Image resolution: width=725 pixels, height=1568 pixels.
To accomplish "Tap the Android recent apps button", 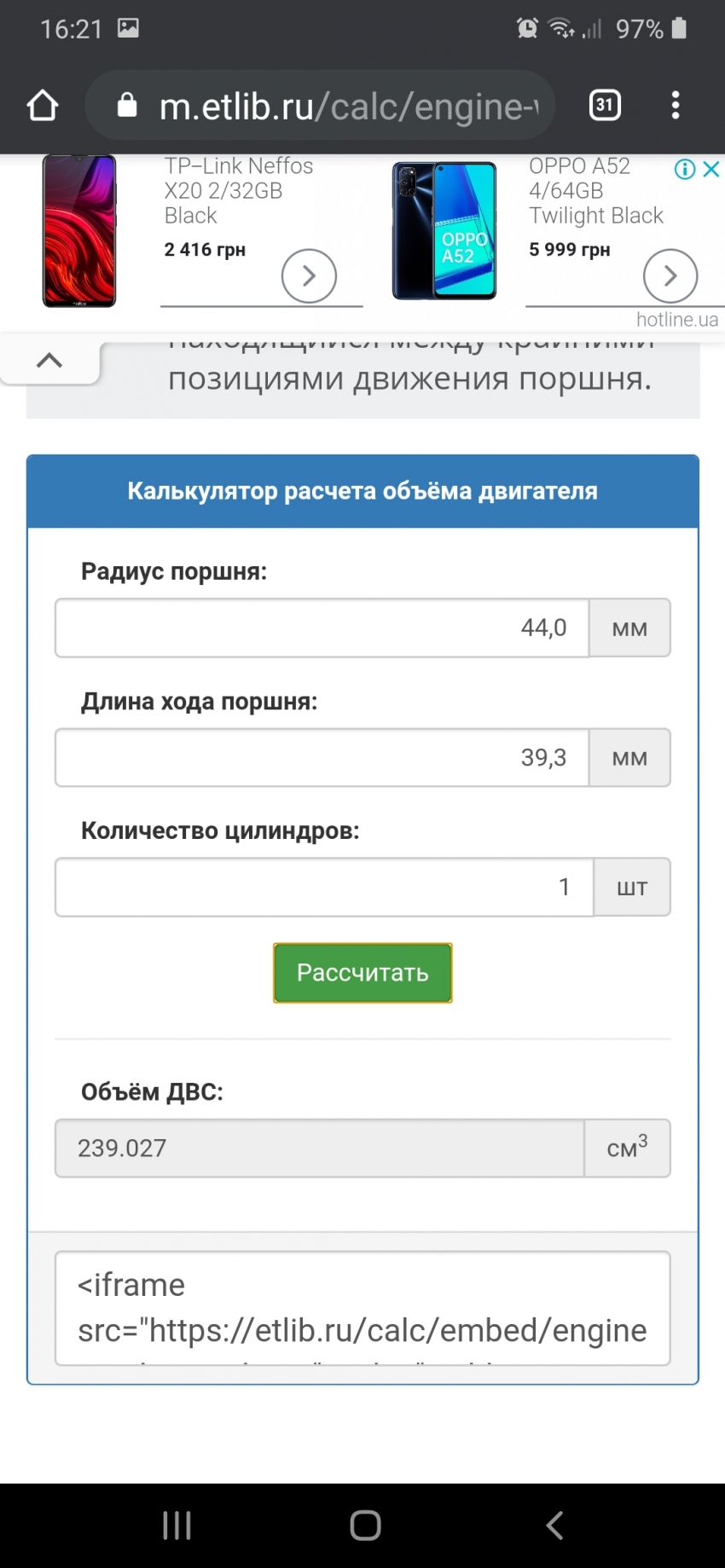I will [x=177, y=1525].
